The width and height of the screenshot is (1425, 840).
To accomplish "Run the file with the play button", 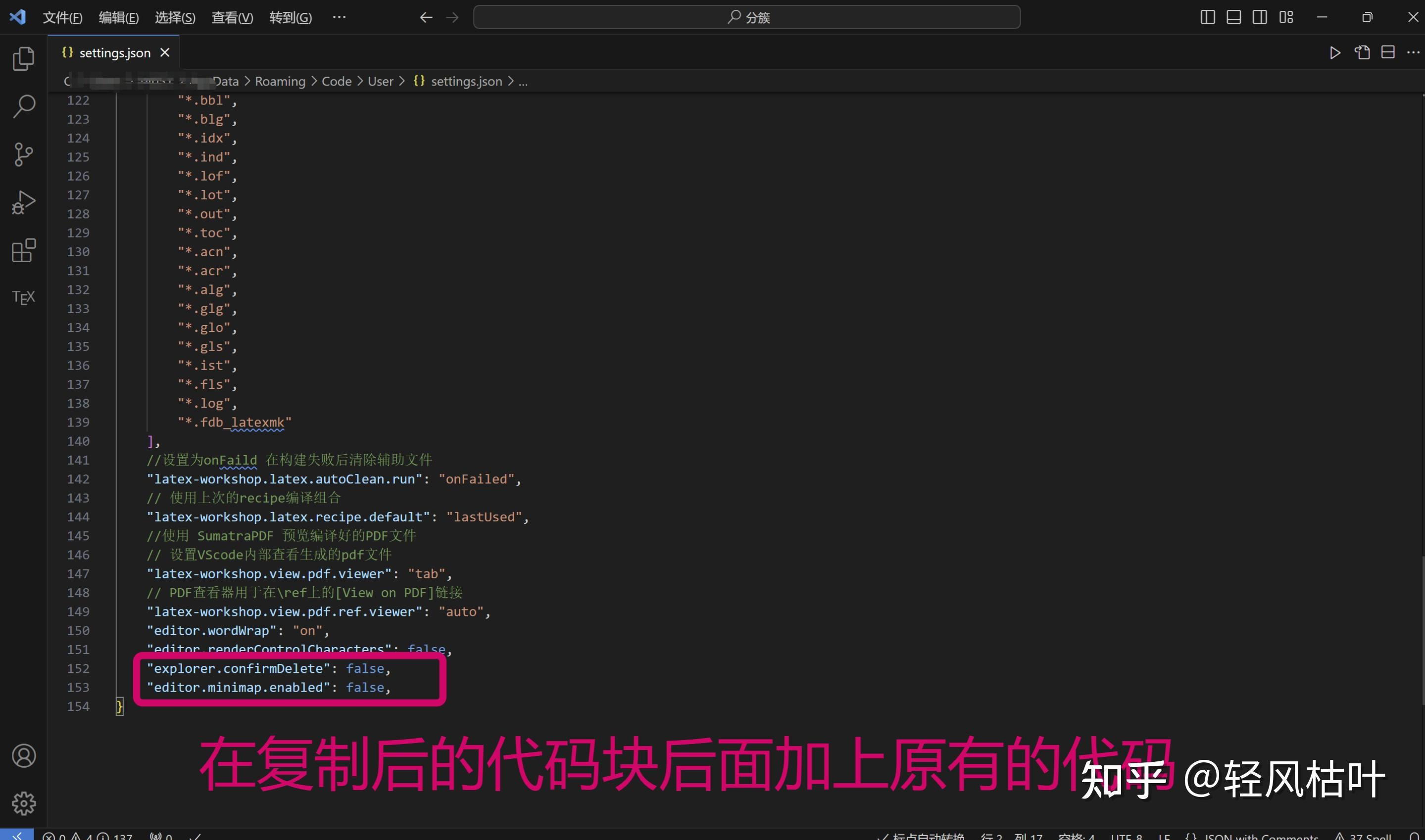I will (1334, 52).
